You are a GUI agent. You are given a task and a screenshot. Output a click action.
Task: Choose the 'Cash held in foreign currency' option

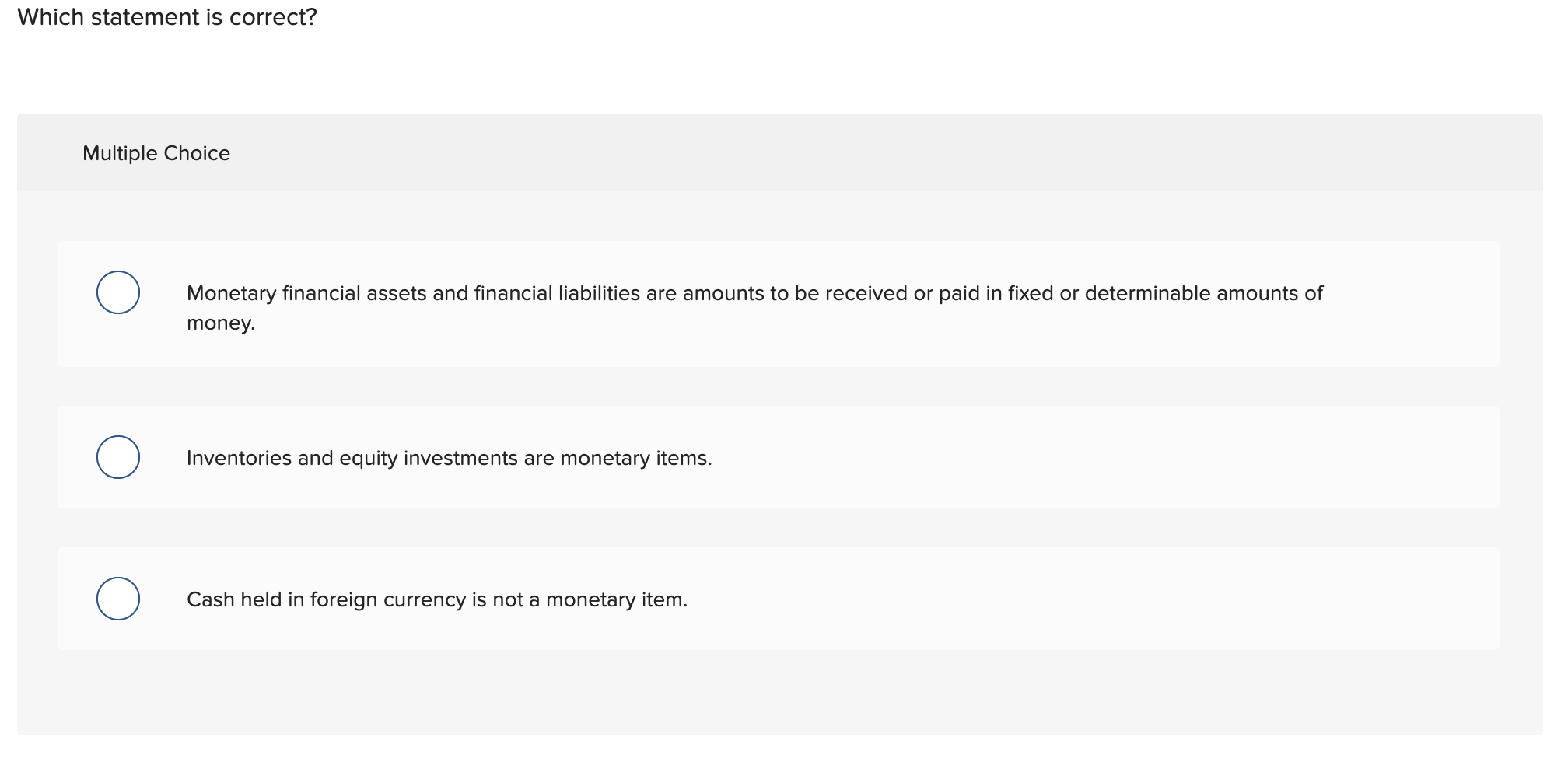tap(118, 599)
